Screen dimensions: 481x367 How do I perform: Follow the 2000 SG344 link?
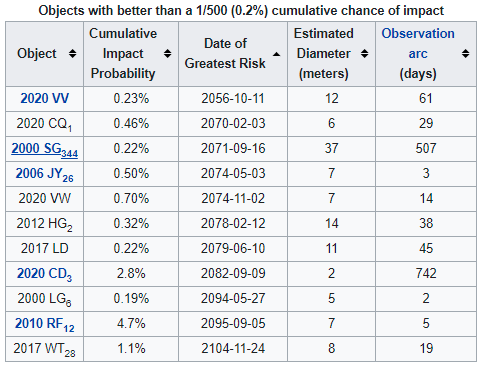(x=45, y=149)
